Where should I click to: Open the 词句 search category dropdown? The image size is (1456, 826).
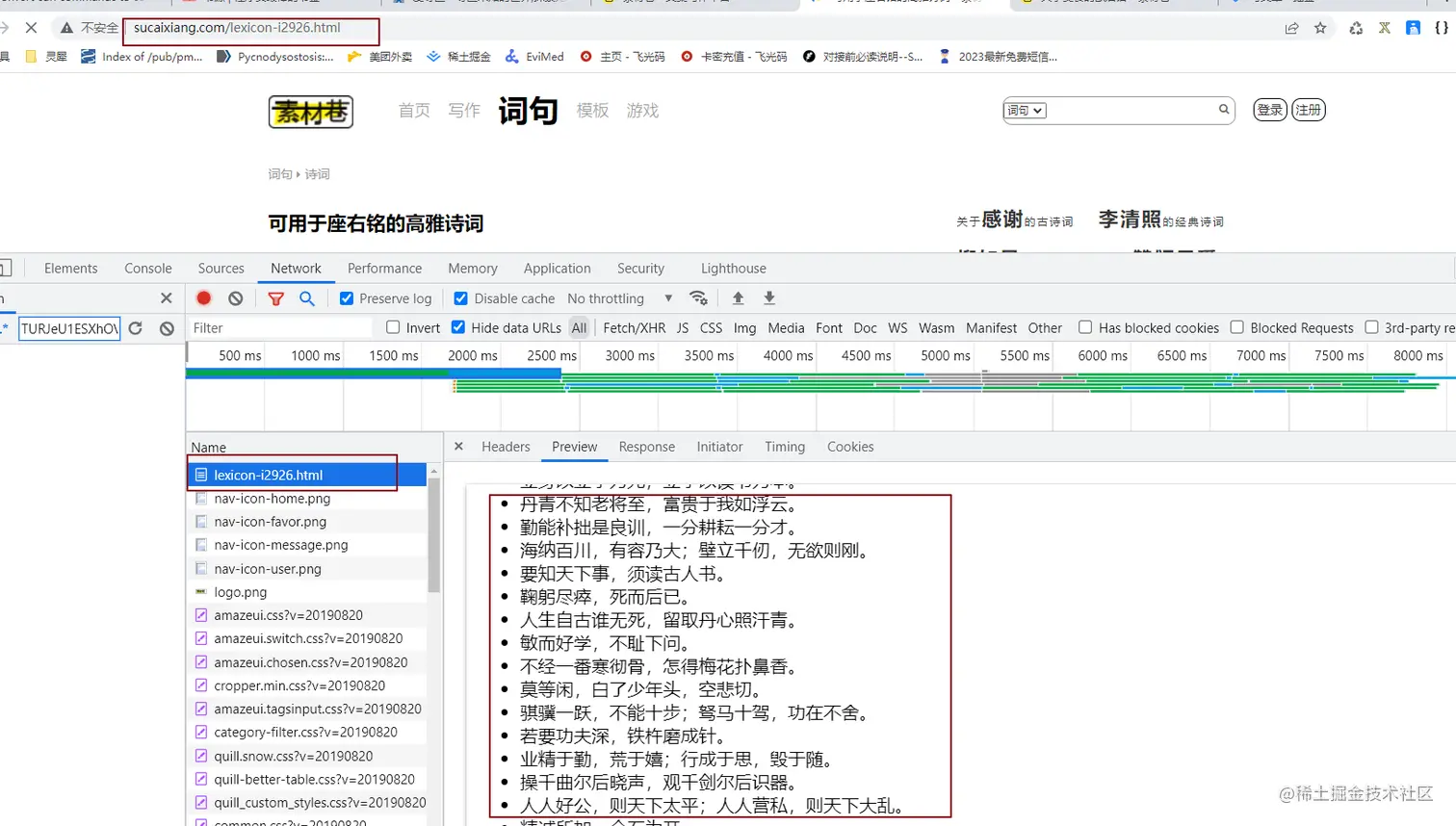tap(1025, 110)
